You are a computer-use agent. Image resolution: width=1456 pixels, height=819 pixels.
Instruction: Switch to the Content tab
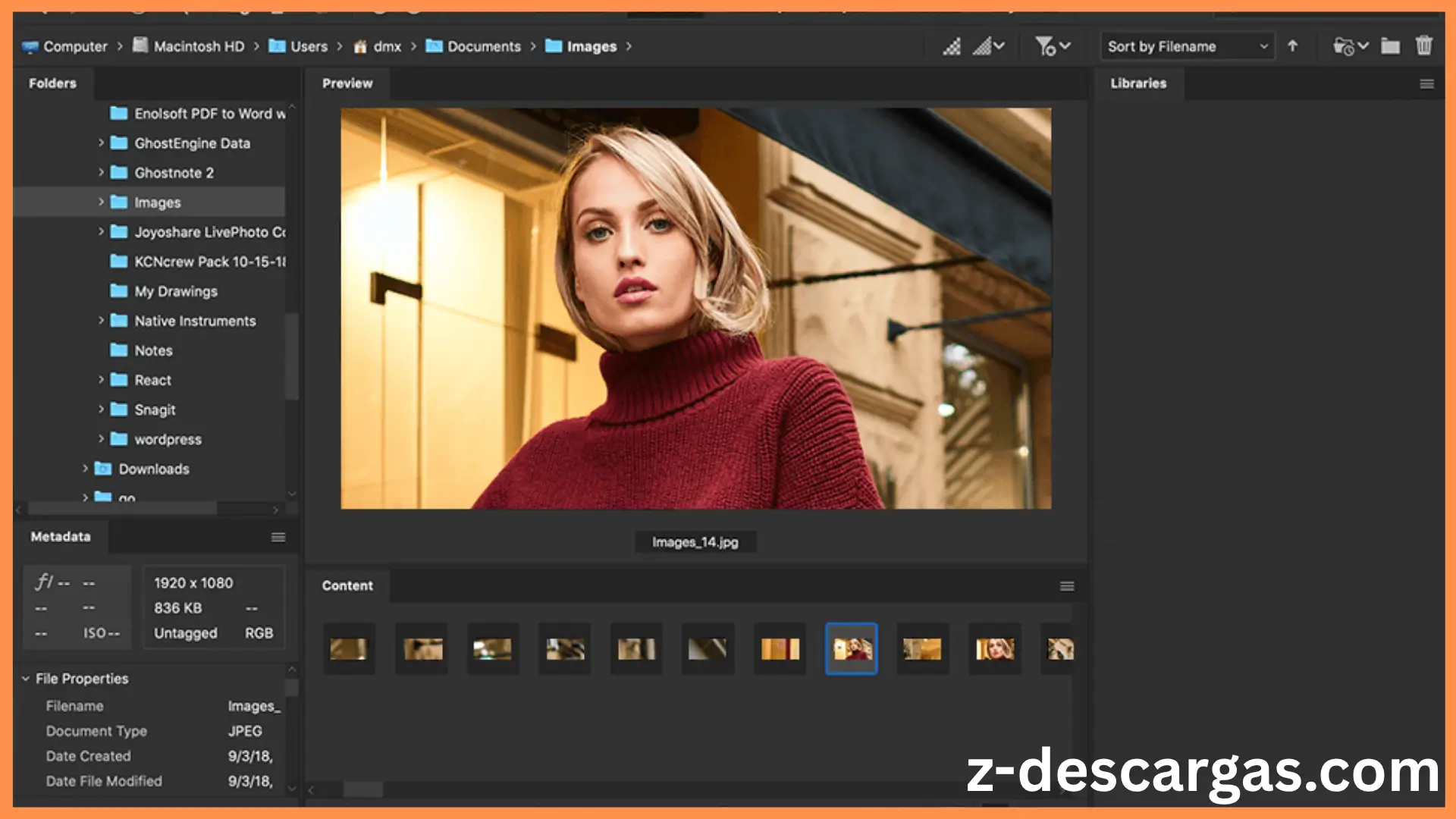pos(347,585)
